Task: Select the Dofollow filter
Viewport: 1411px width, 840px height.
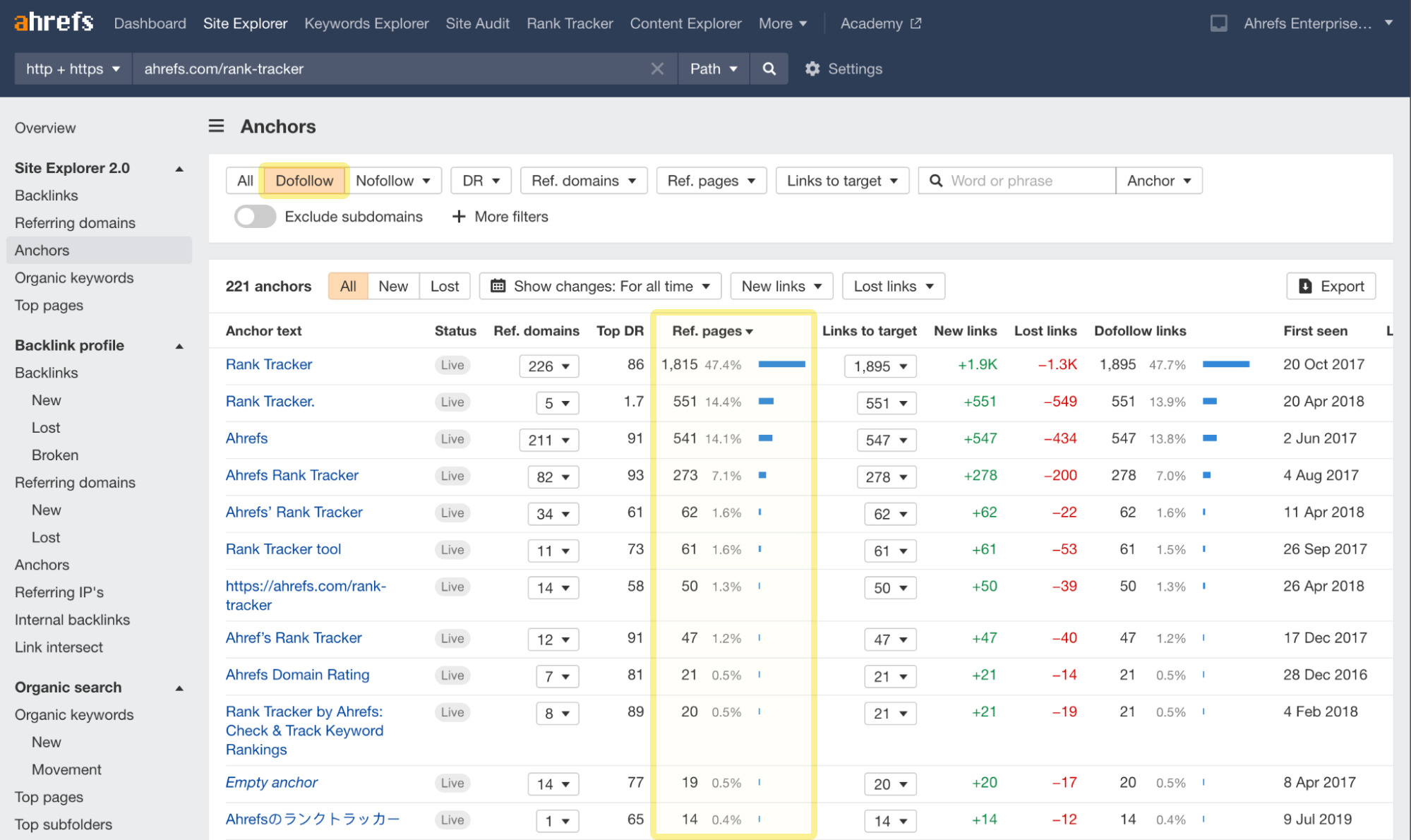Action: tap(304, 181)
